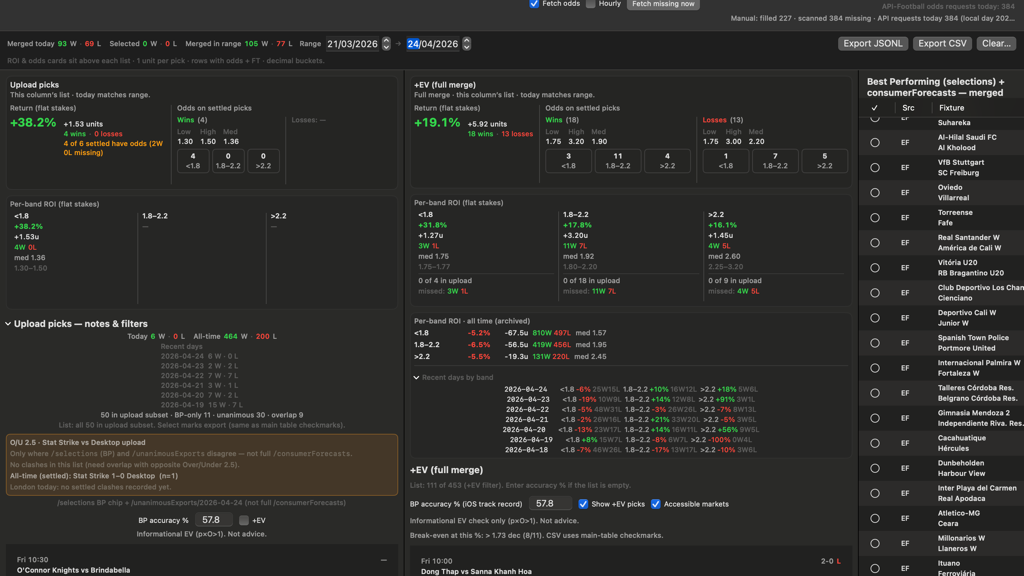Enable the Hourly checkbox
Image resolution: width=1024 pixels, height=576 pixels.
(591, 4)
